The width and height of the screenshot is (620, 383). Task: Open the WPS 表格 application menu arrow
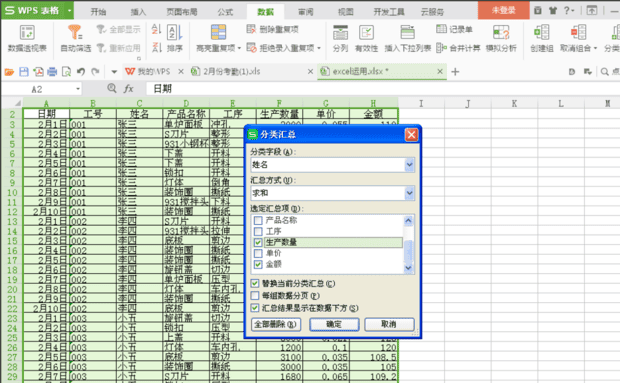point(69,11)
